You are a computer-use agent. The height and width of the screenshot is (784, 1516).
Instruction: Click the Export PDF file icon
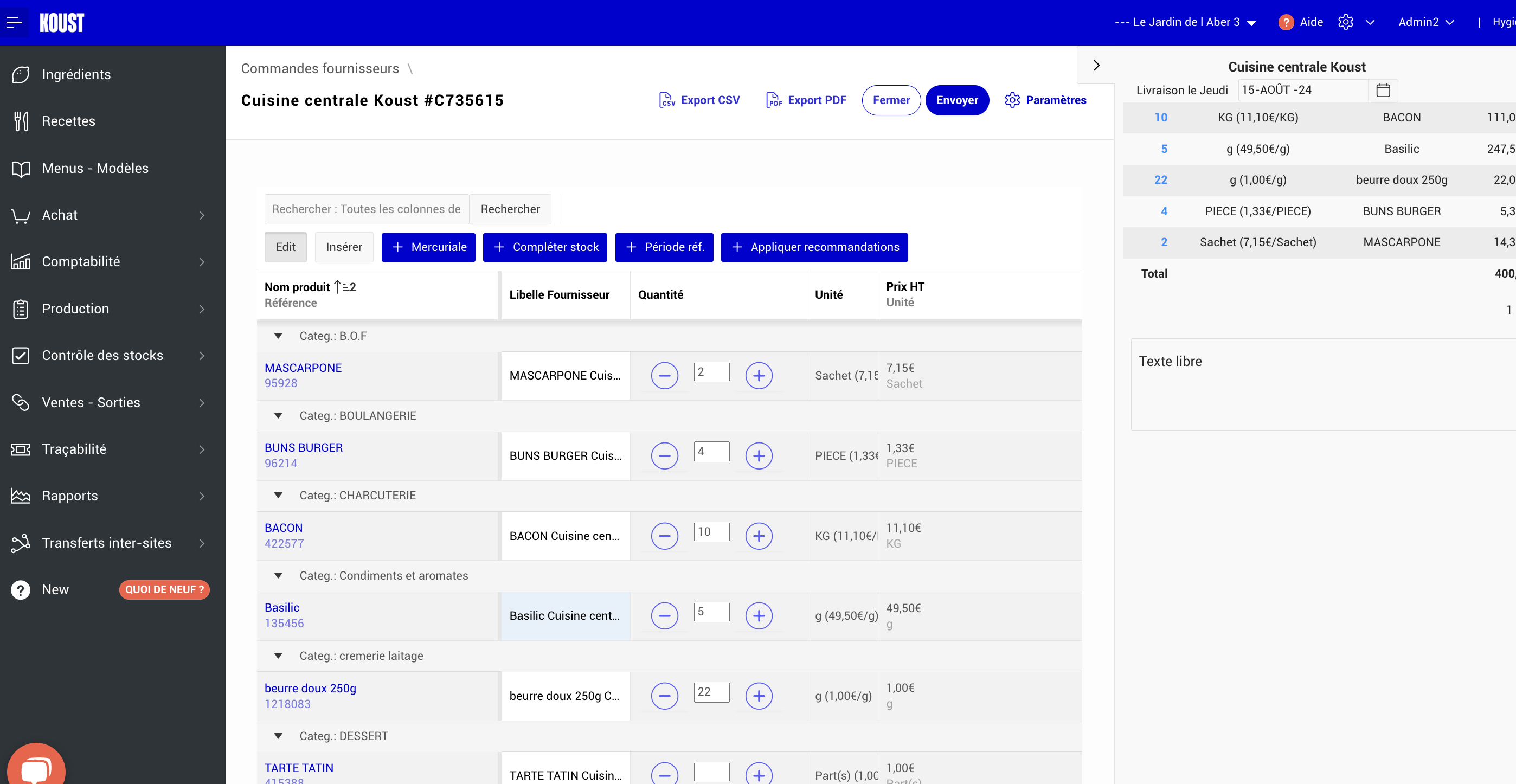point(774,100)
